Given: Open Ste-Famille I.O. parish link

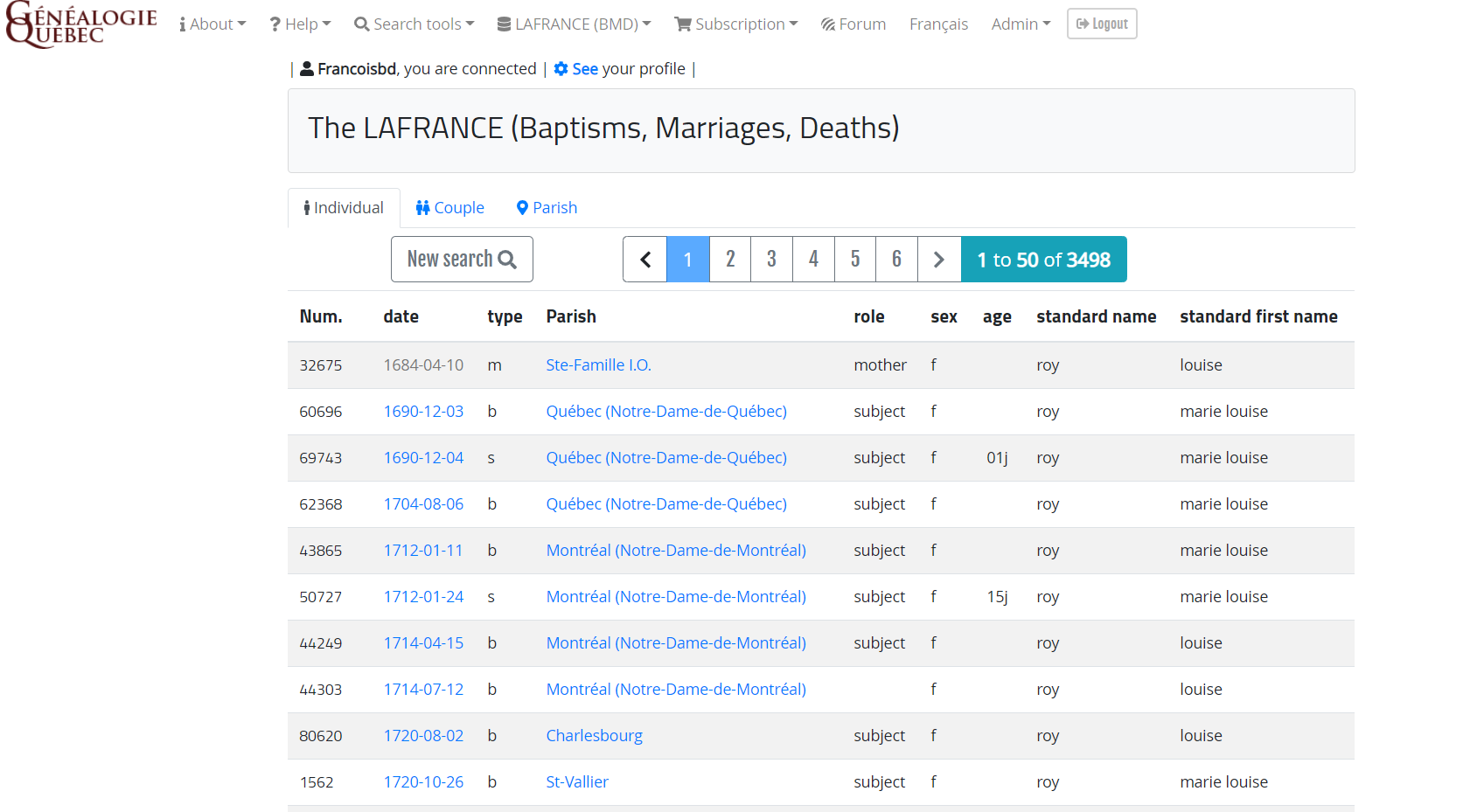Looking at the screenshot, I should tap(599, 365).
